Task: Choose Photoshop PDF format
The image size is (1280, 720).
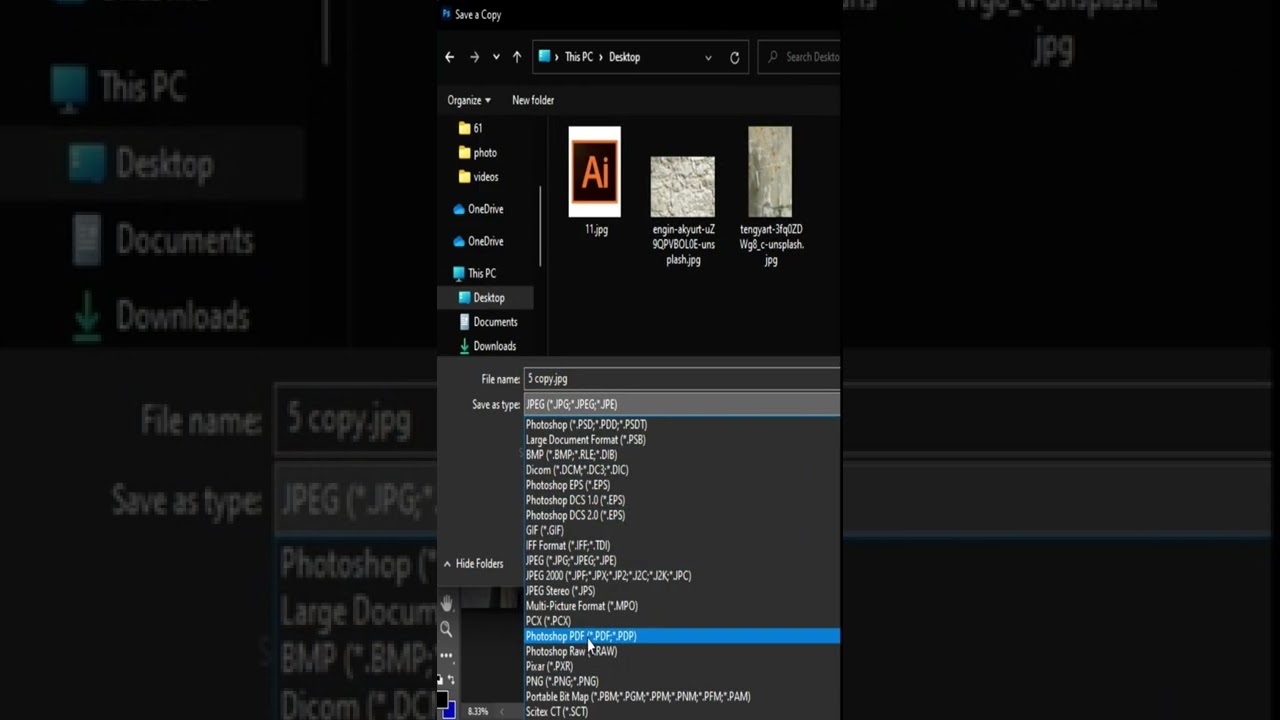Action: [x=682, y=636]
